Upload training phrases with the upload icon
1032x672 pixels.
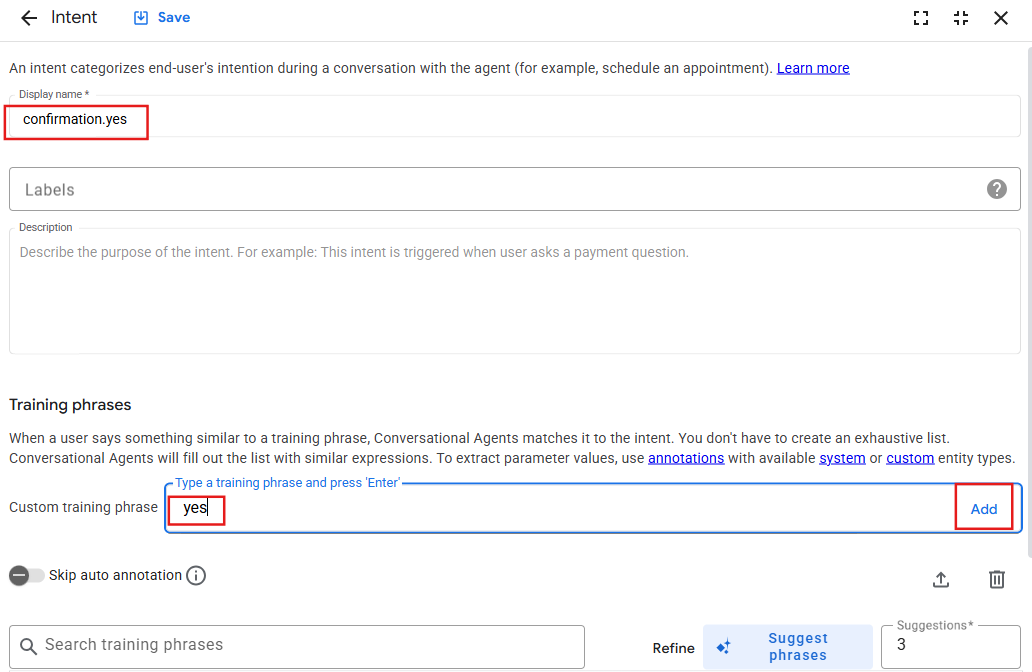click(941, 579)
